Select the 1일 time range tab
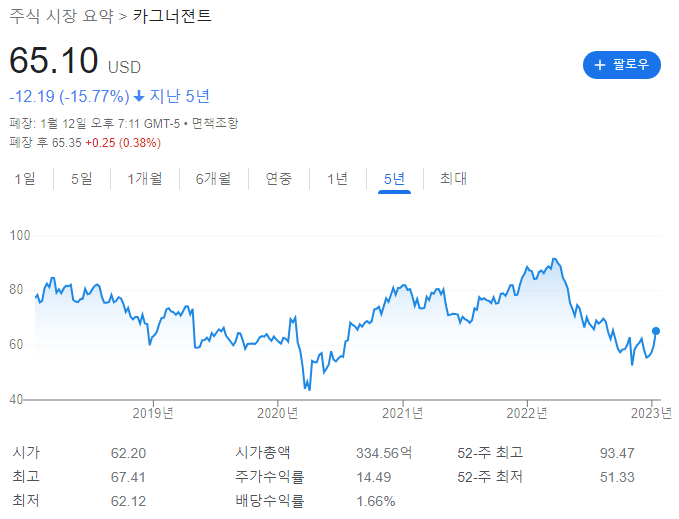The height and width of the screenshot is (519, 679). [x=25, y=178]
